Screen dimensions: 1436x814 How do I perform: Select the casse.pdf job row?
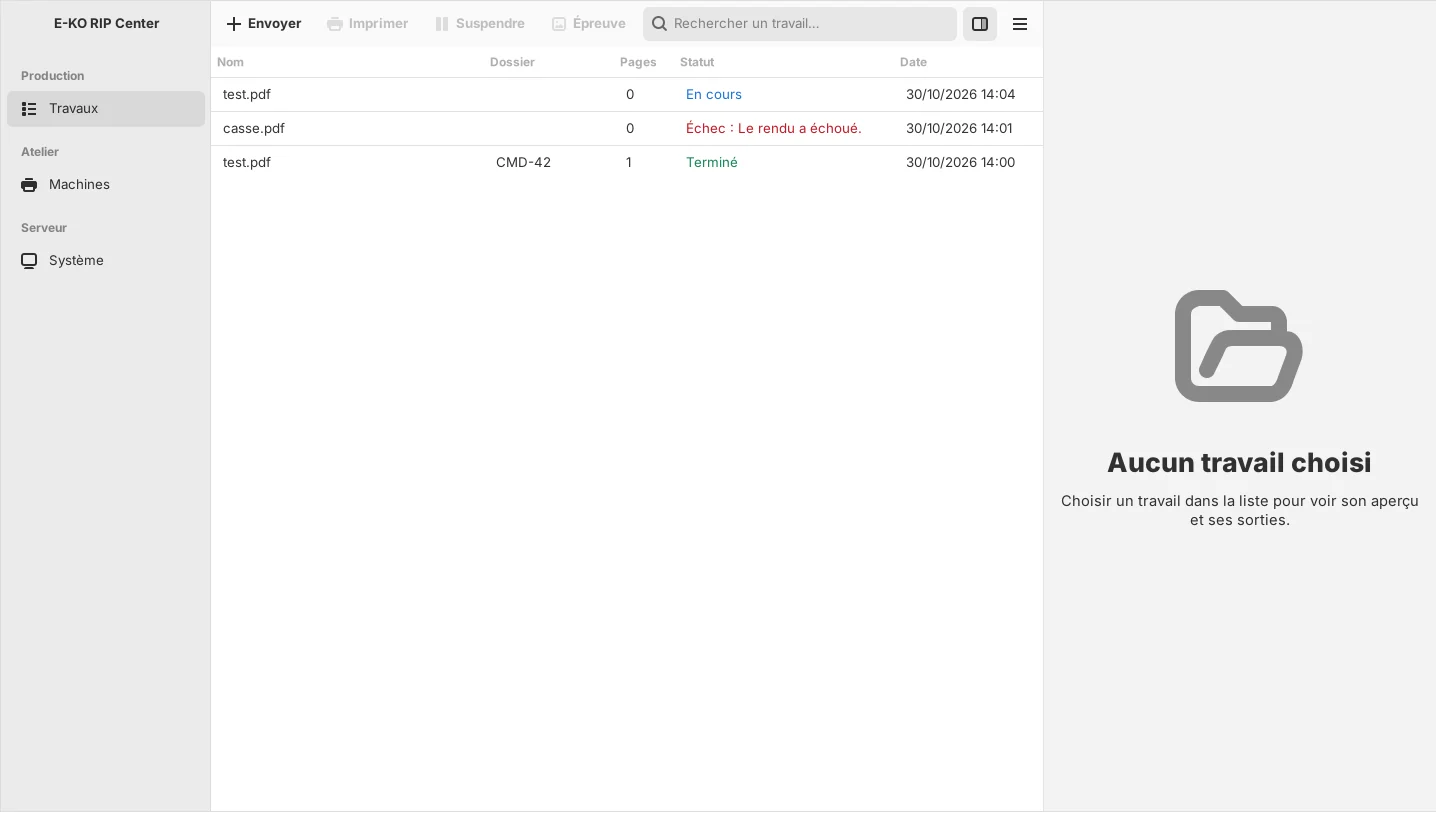627,129
